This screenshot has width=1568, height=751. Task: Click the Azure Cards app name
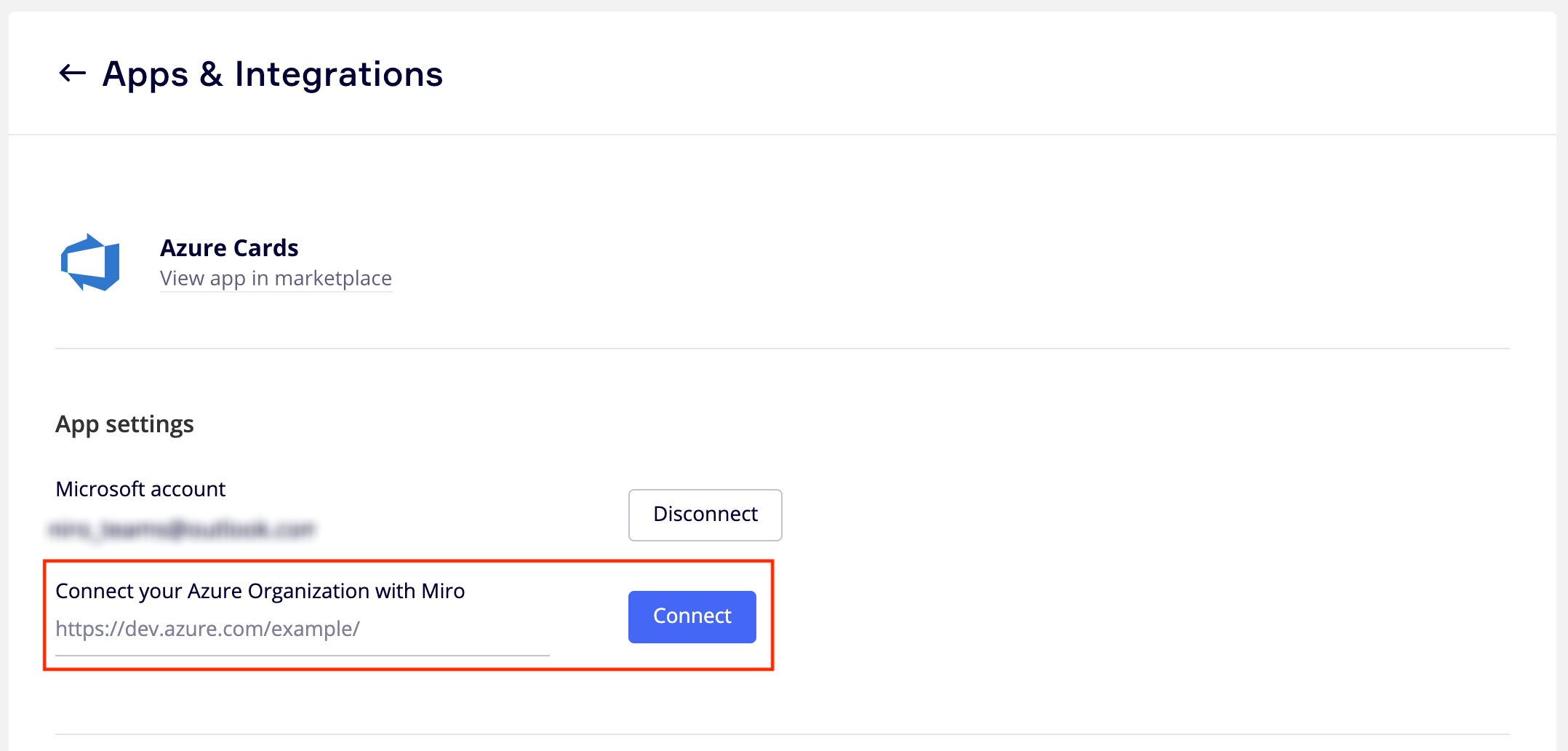(x=229, y=248)
